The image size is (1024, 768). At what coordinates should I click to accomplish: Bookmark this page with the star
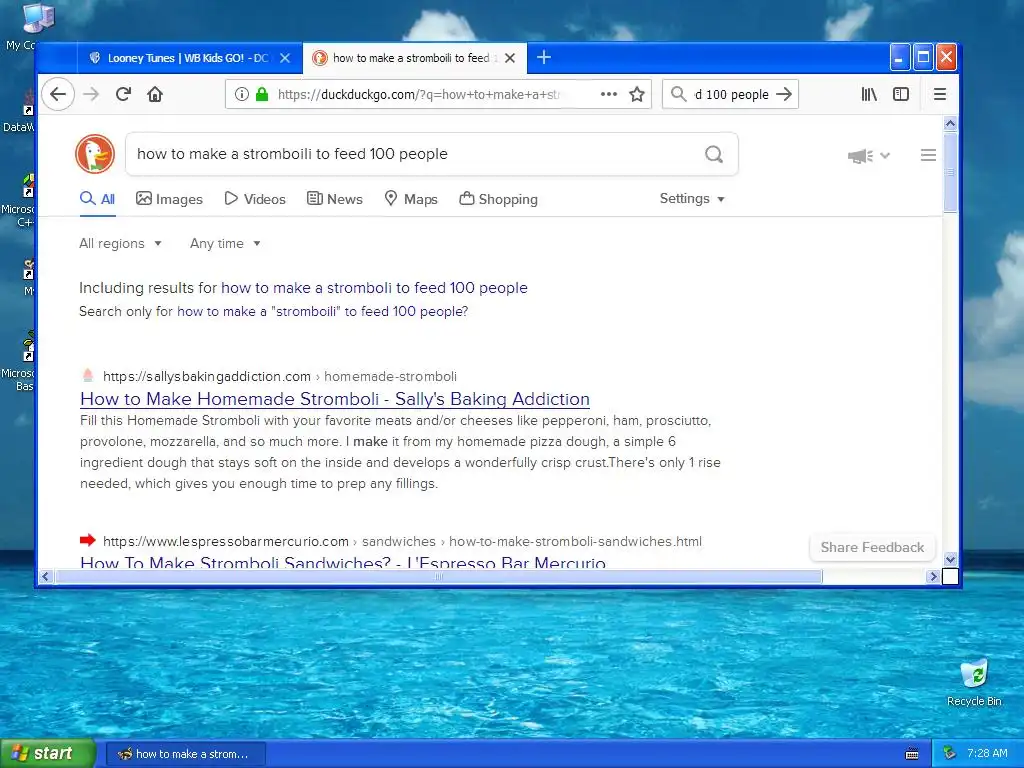click(x=637, y=94)
